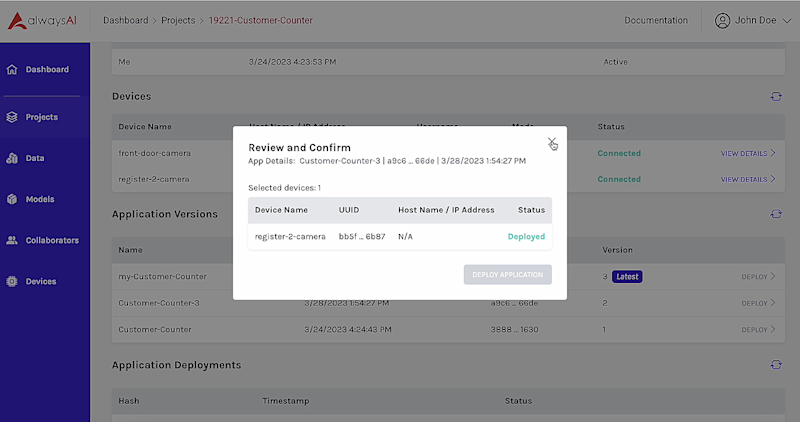
Task: Deploy the Customer-Counter version 1
Action: 758,330
